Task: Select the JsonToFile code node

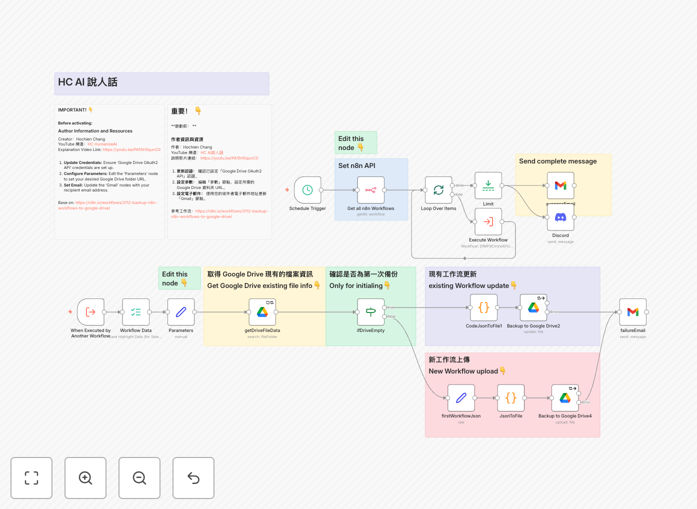Action: 511,397
